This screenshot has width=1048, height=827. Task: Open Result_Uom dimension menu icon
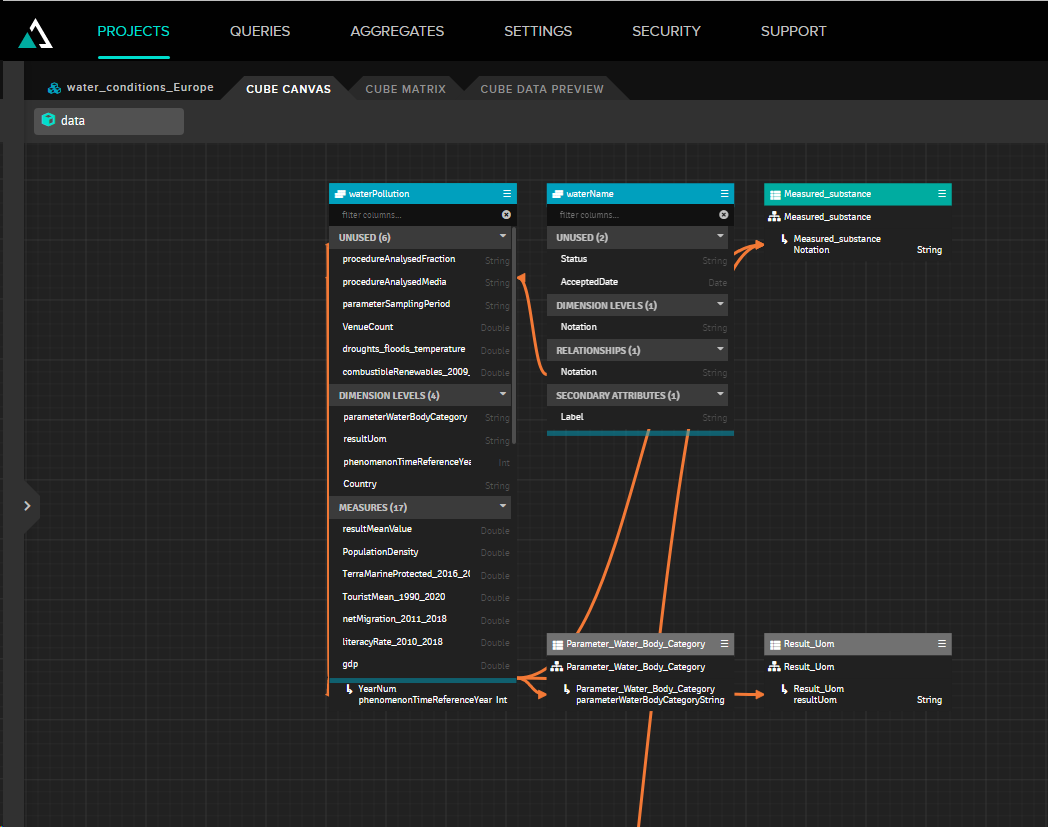click(942, 644)
